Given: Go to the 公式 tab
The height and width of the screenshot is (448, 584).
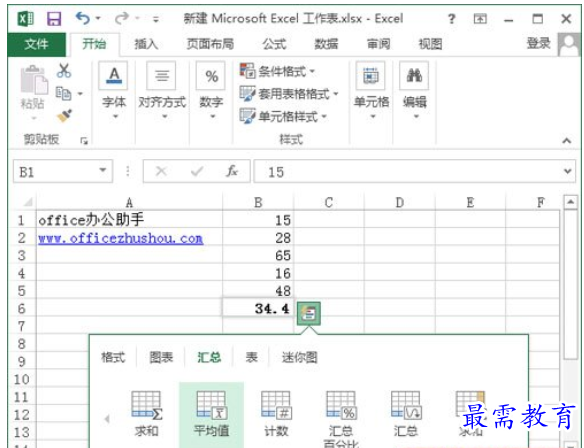Looking at the screenshot, I should tap(274, 44).
